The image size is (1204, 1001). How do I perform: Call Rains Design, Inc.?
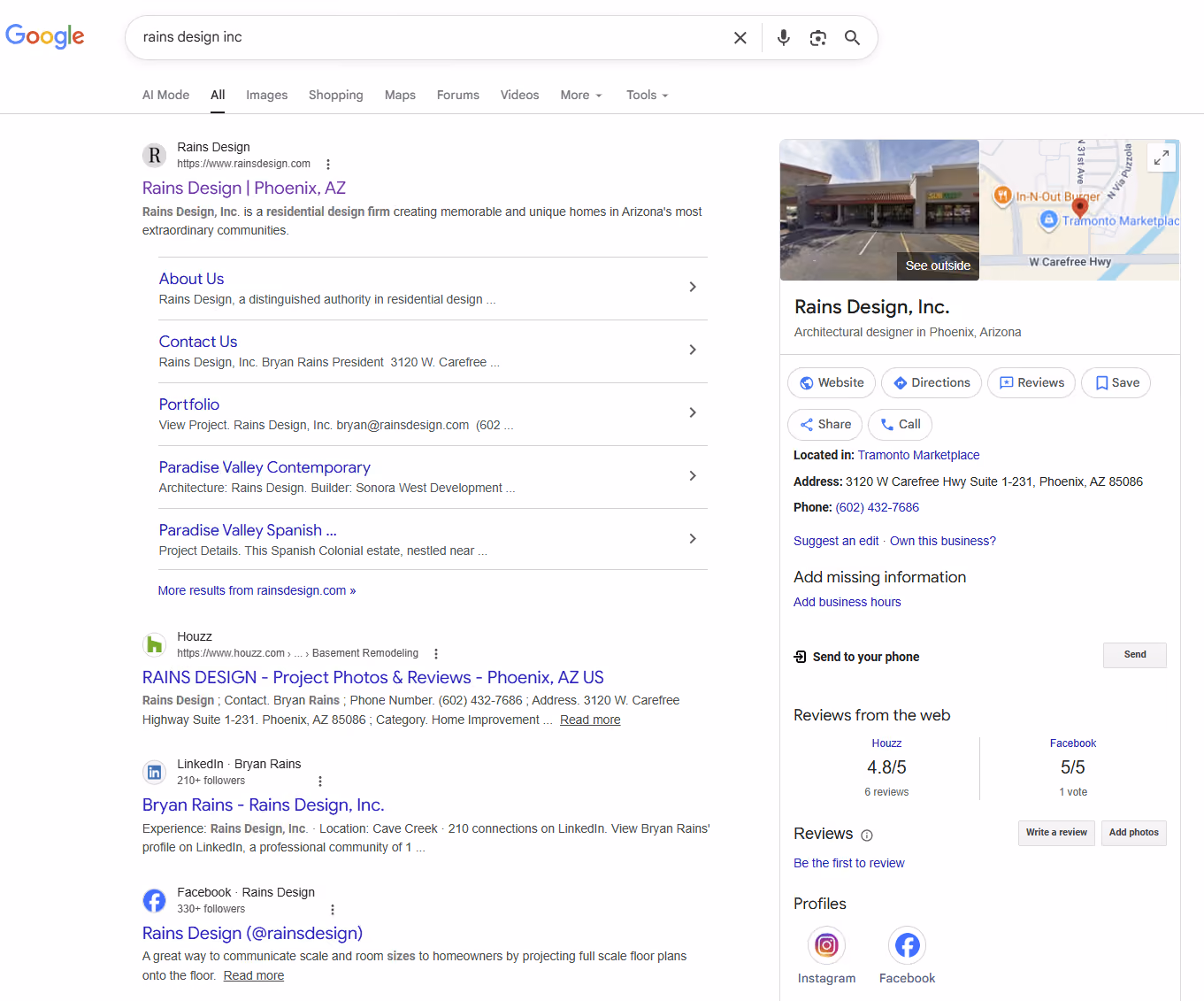tap(901, 425)
